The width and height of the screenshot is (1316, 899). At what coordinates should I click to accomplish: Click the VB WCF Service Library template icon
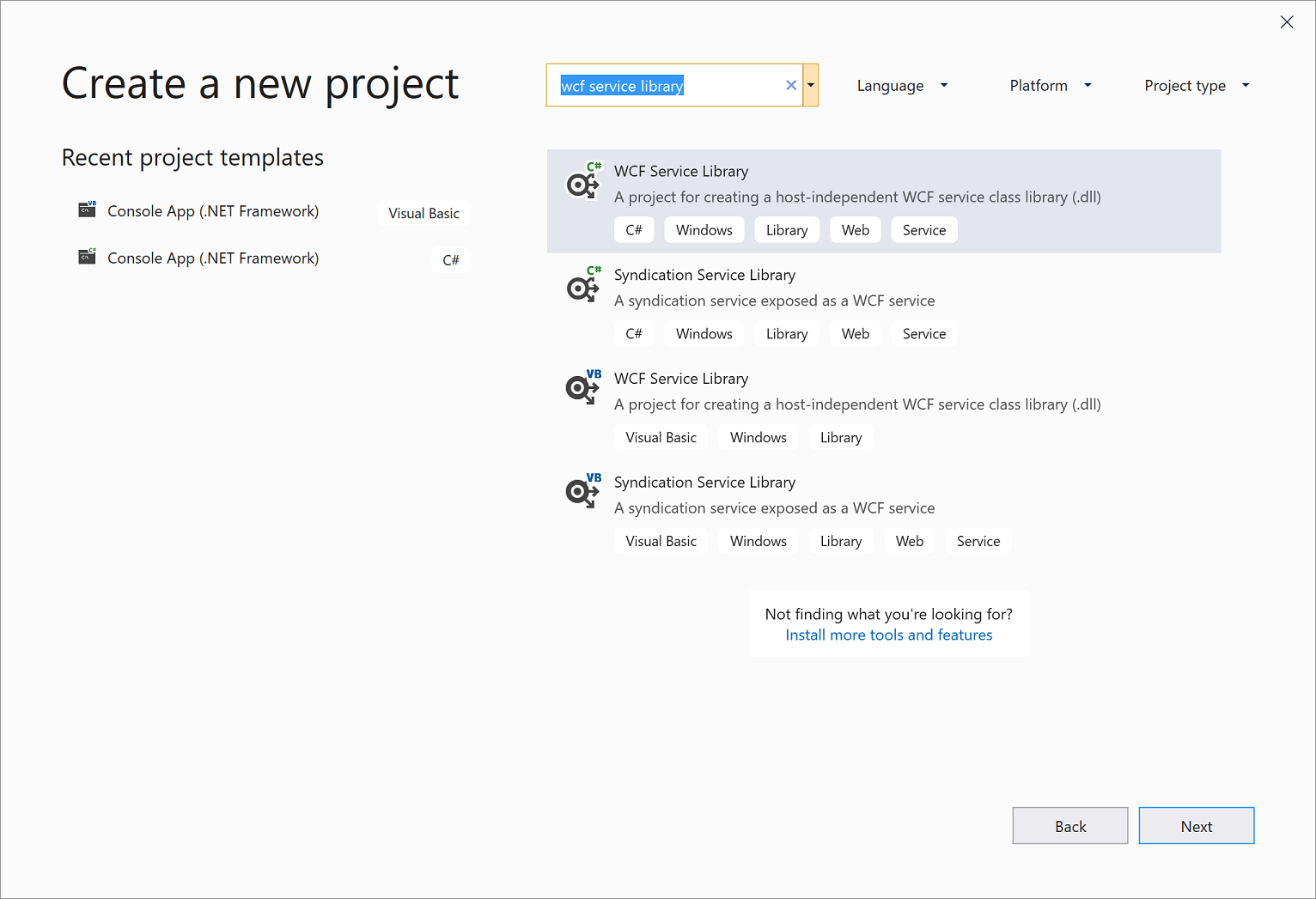coord(583,389)
